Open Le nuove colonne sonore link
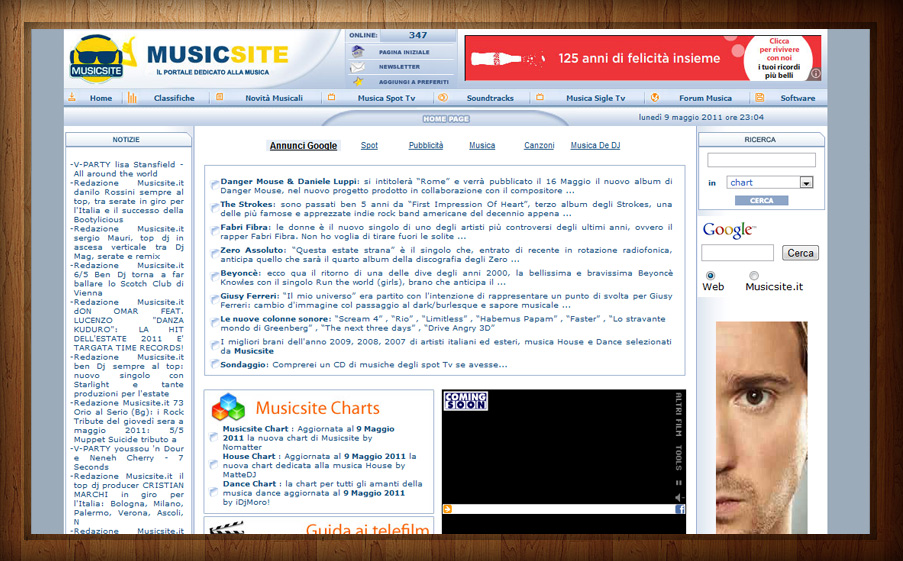 click(x=276, y=319)
